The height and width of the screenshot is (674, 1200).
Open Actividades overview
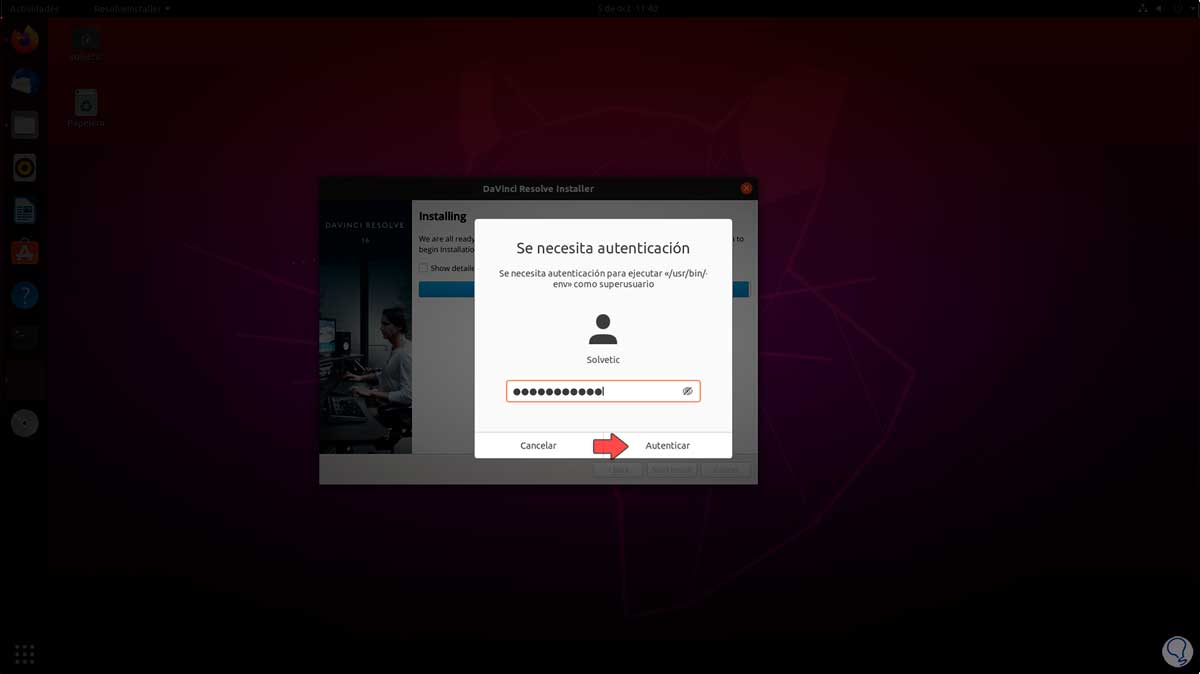tap(33, 8)
